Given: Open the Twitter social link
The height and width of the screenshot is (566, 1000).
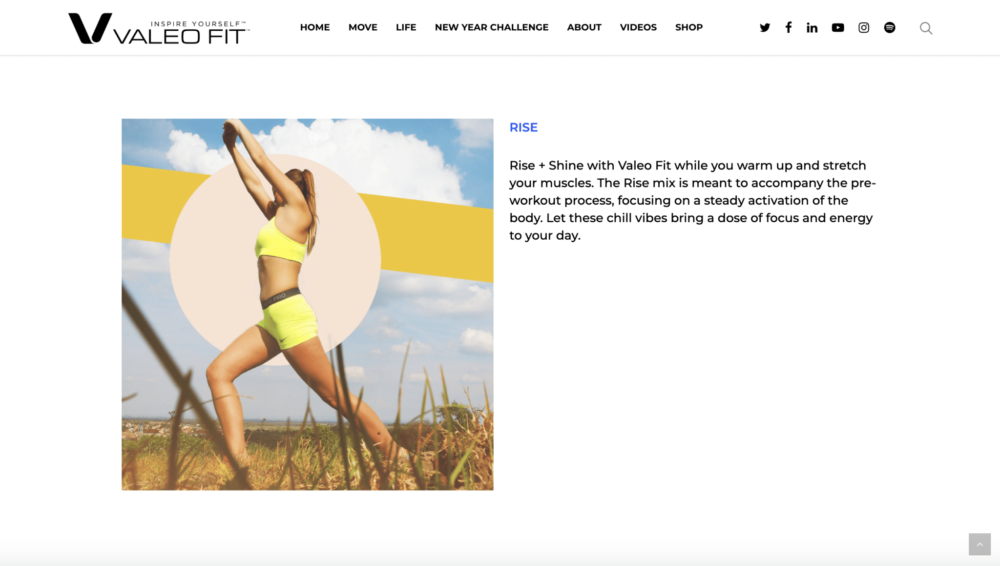Looking at the screenshot, I should 765,27.
